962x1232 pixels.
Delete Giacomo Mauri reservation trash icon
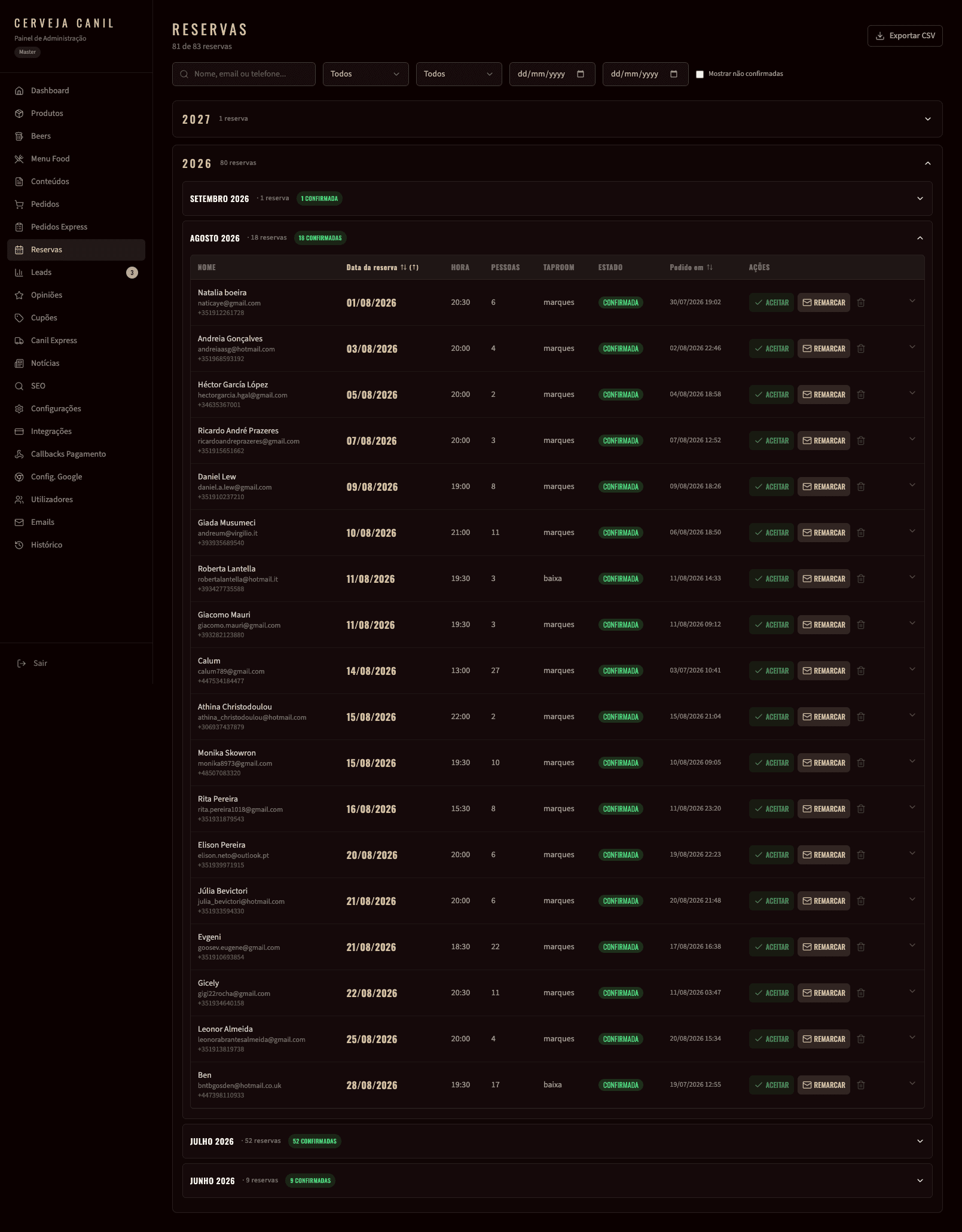click(x=861, y=625)
